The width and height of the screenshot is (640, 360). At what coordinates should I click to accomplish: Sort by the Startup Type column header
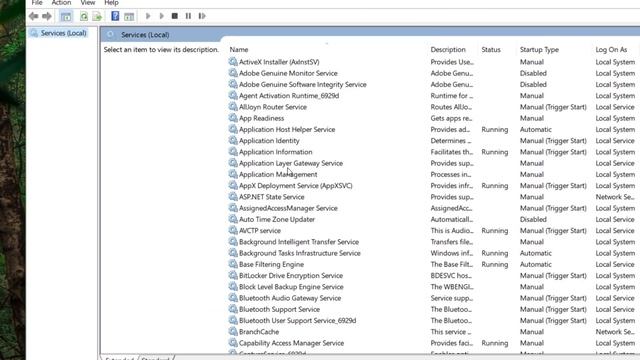tap(539, 49)
